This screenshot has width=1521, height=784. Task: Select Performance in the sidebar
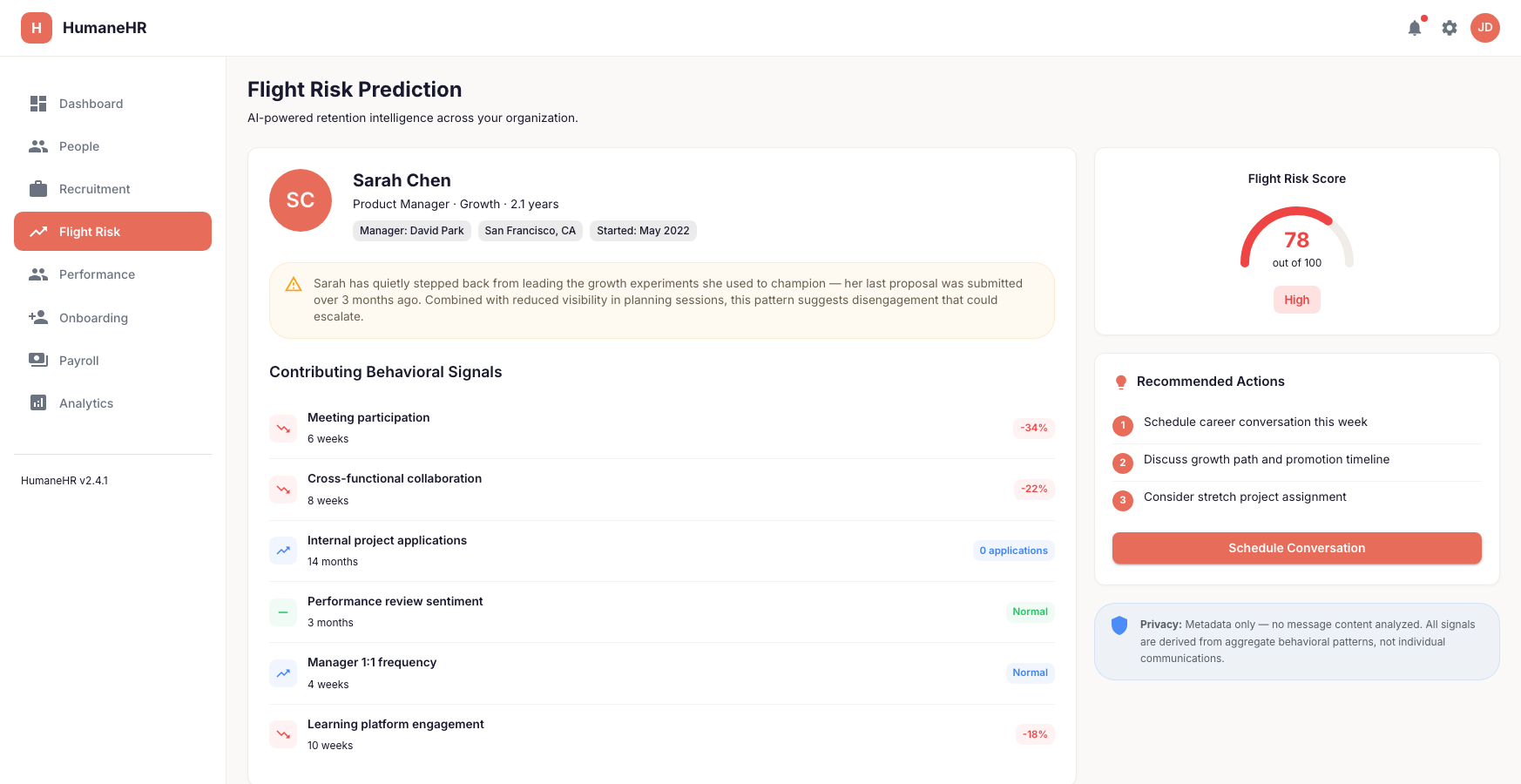click(113, 274)
